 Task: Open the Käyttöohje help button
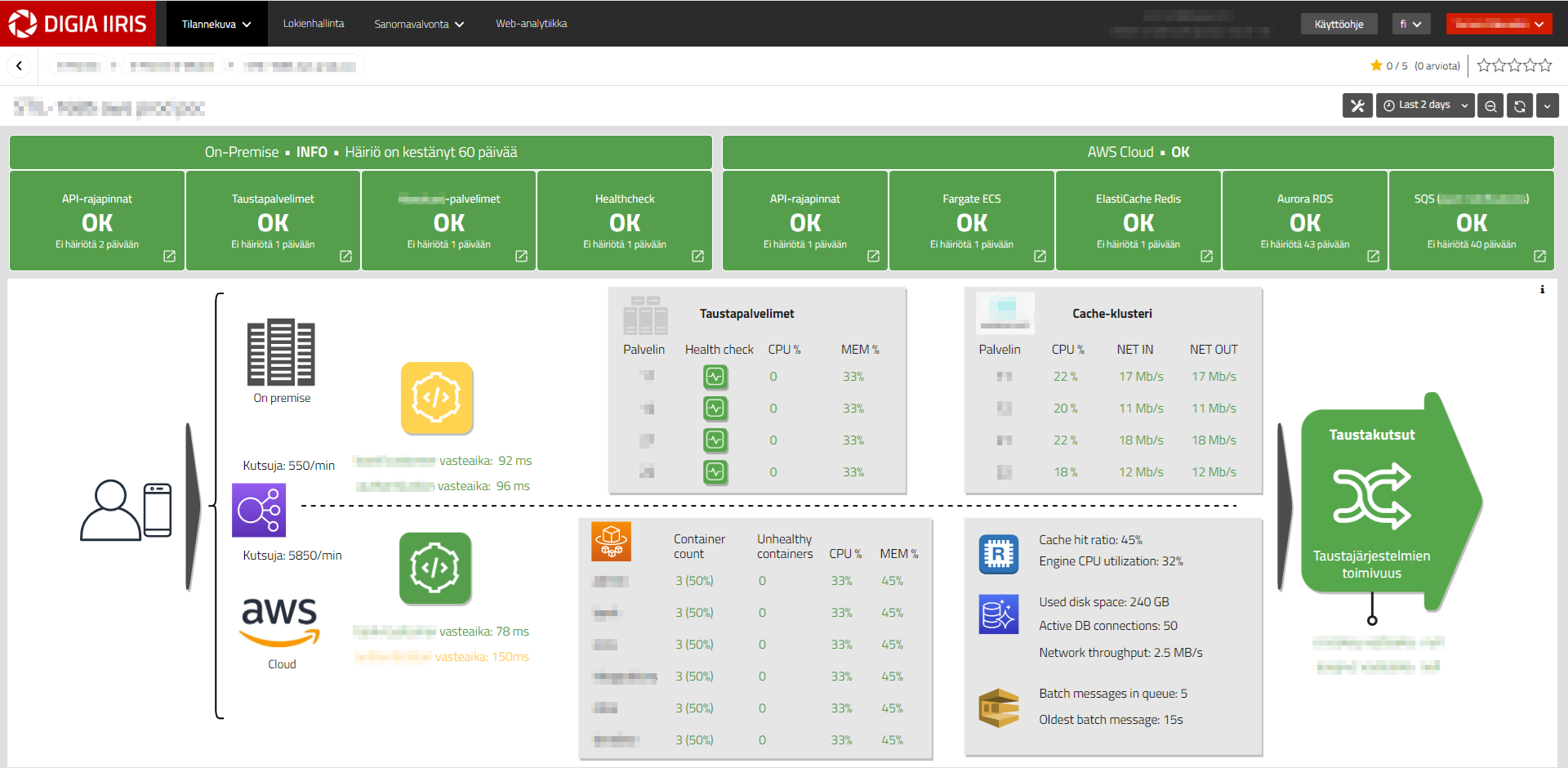tap(1339, 24)
